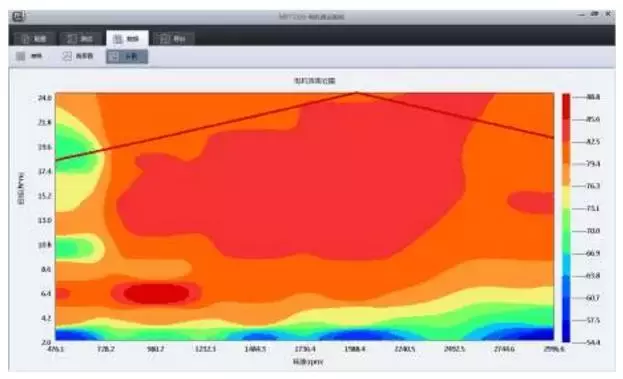The image size is (623, 379).
Task: Click the 1232.3 tick on the X axis
Action: click(205, 349)
